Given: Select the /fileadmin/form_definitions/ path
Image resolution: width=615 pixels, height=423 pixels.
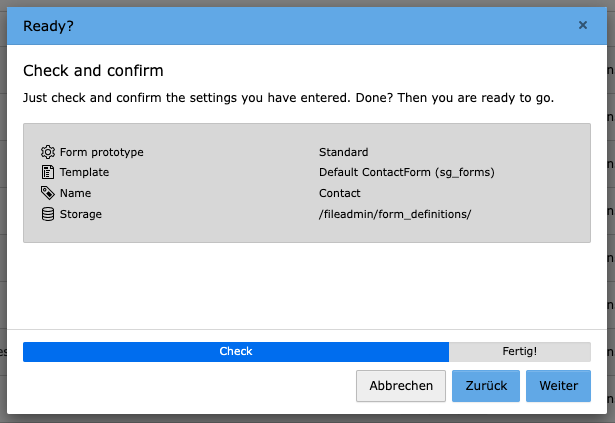Looking at the screenshot, I should [x=395, y=214].
